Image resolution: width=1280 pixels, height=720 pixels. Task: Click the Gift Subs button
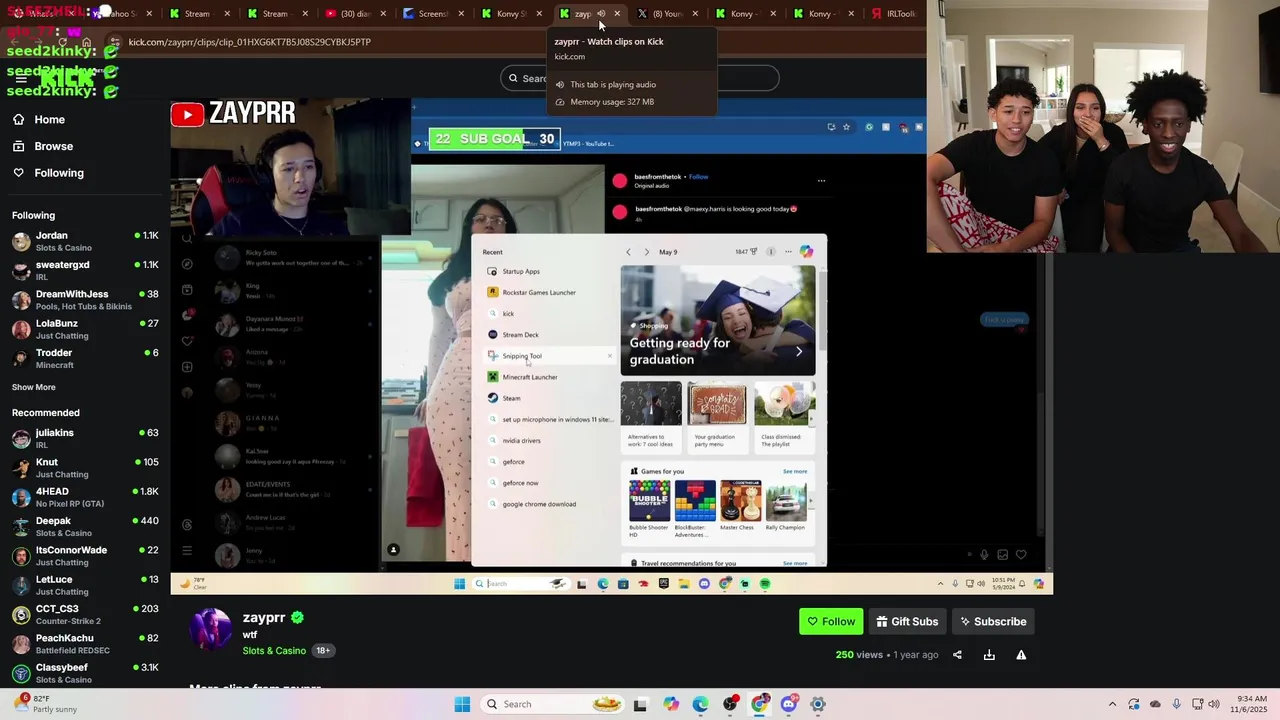[x=907, y=621]
